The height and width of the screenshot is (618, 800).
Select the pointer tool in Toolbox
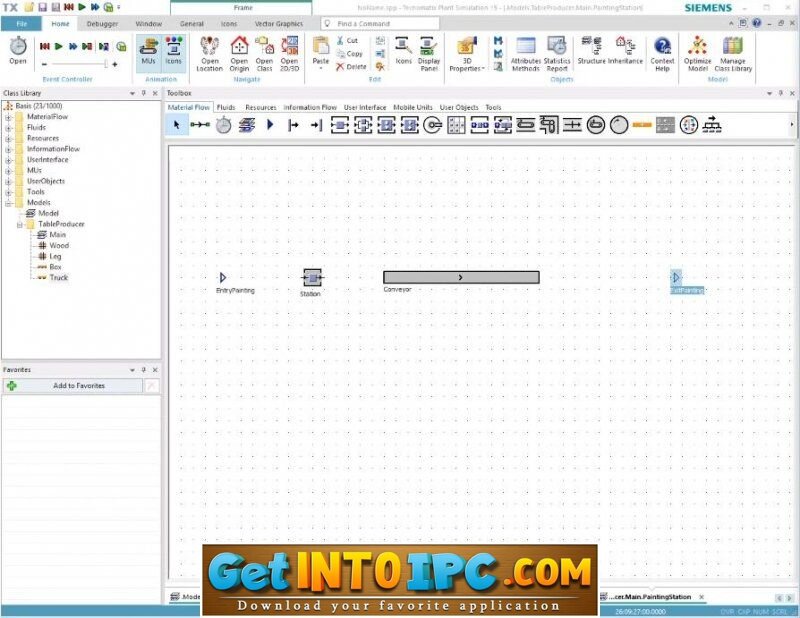(x=177, y=125)
